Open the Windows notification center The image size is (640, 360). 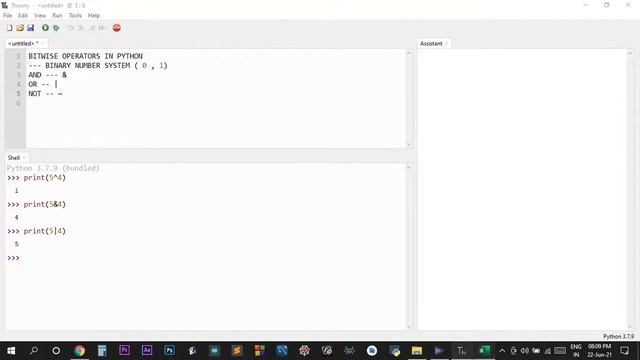click(x=624, y=351)
